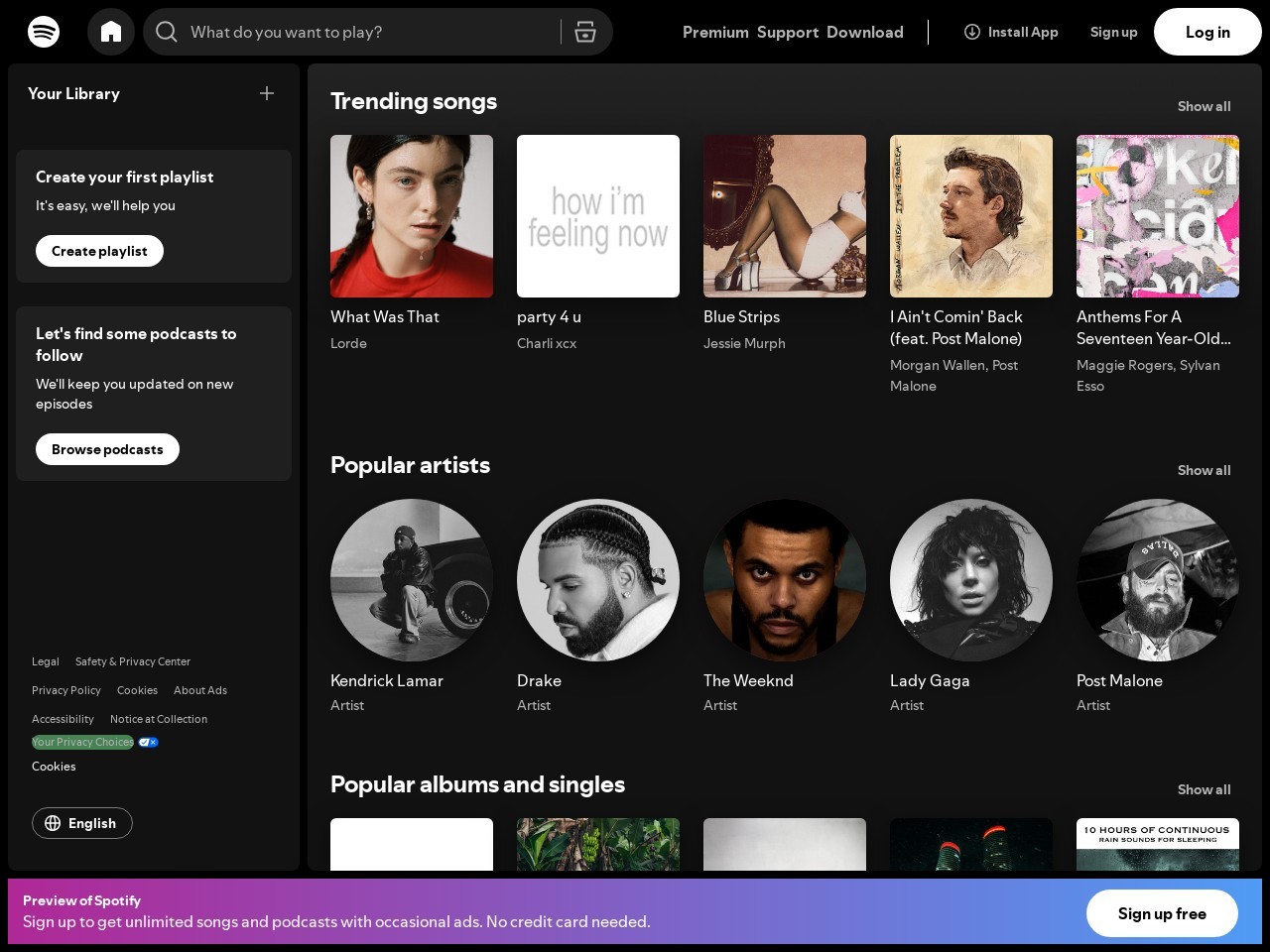Viewport: 1270px width, 952px height.
Task: Click the Spotify logo icon
Action: click(x=44, y=32)
